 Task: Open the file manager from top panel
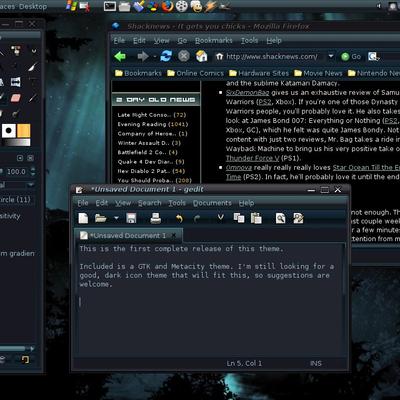point(124,6)
